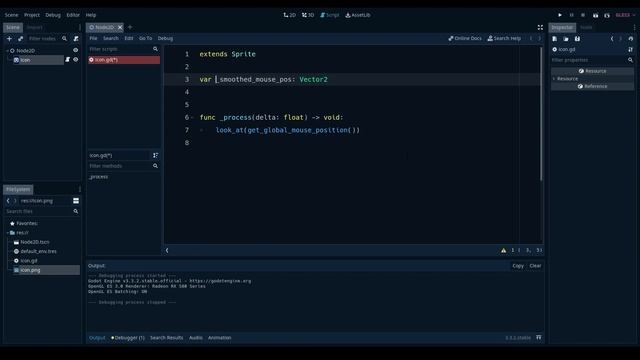Switch to the 3D workspace

pyautogui.click(x=308, y=15)
